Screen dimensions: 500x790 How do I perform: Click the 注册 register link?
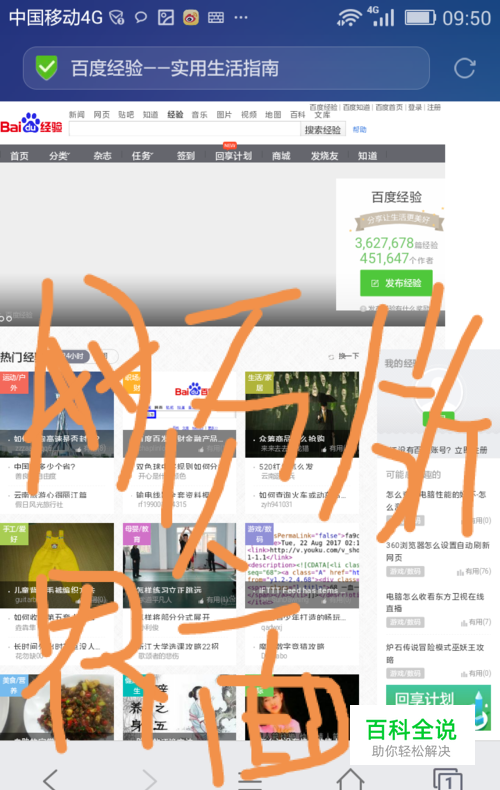coord(433,107)
